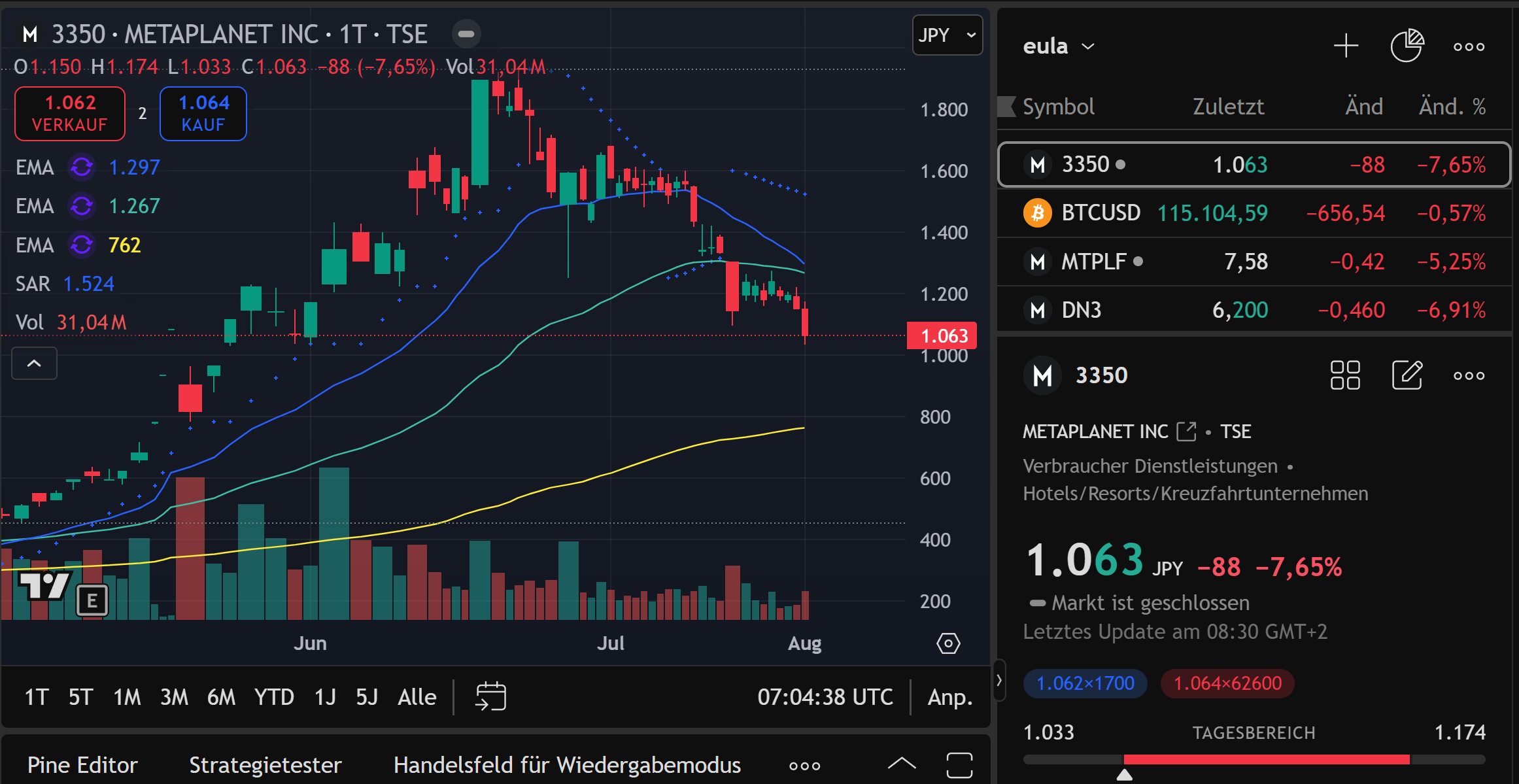Select the DN3 watchlist row
This screenshot has width=1519, height=784.
point(1254,310)
